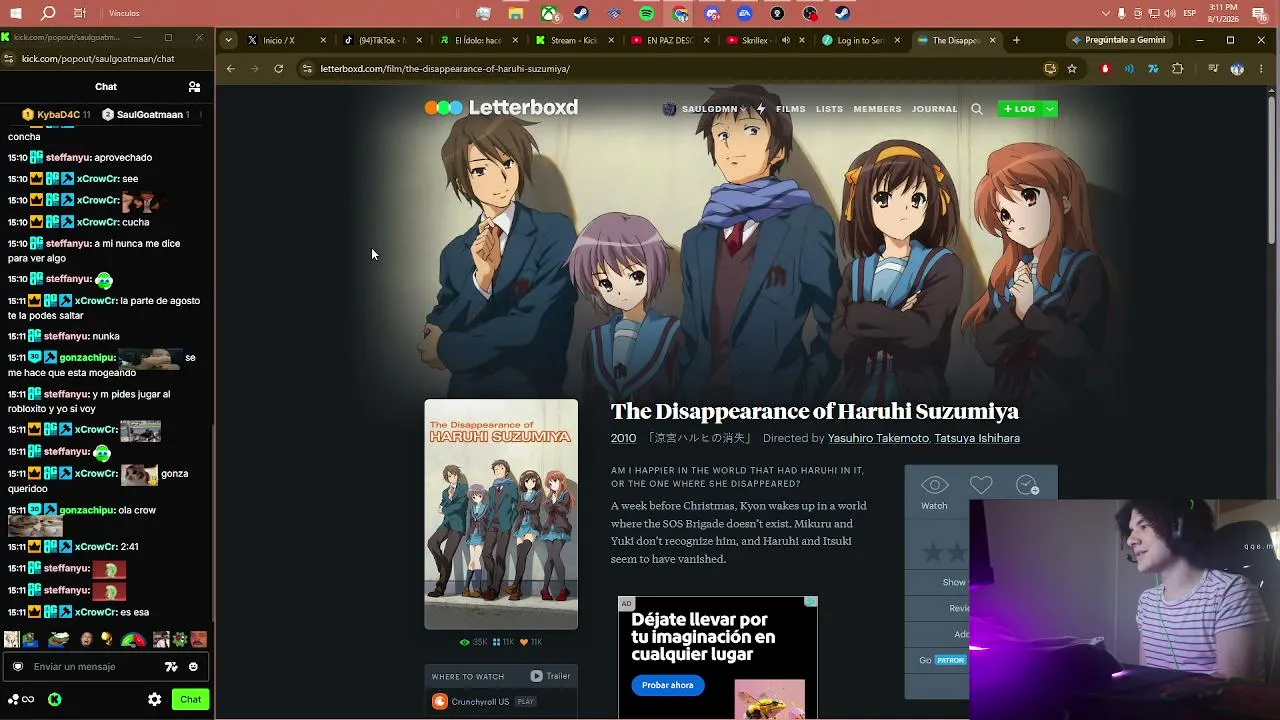Open Letterboxd search magnifier

(977, 109)
